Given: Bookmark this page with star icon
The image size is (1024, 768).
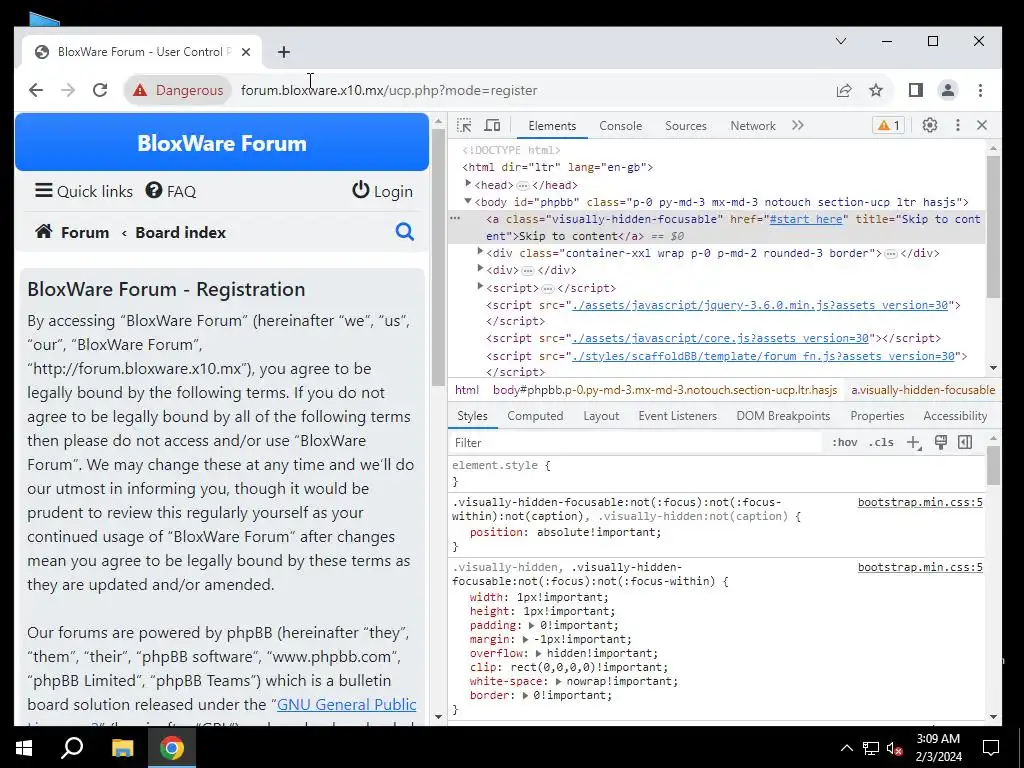Looking at the screenshot, I should [x=876, y=90].
